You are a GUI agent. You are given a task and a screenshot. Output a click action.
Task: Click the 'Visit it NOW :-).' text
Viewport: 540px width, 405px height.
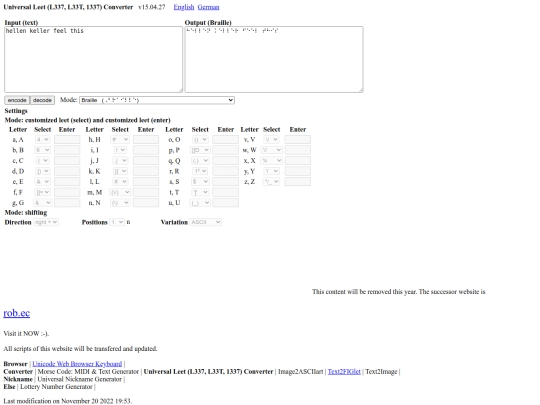(x=26, y=333)
